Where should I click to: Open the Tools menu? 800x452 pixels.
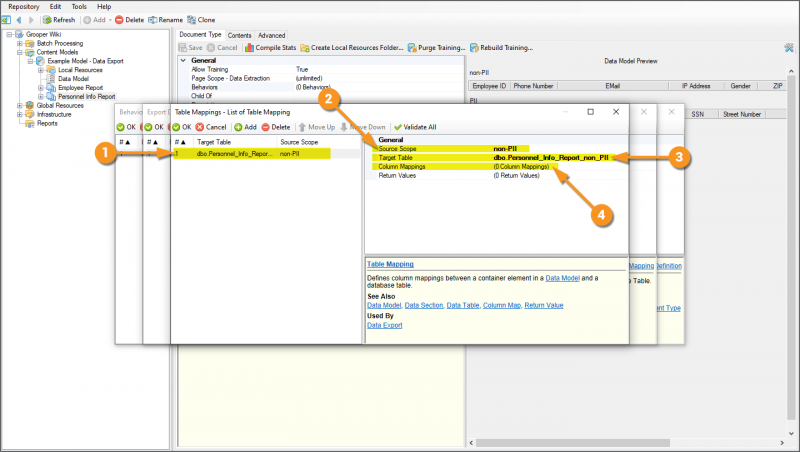point(79,7)
